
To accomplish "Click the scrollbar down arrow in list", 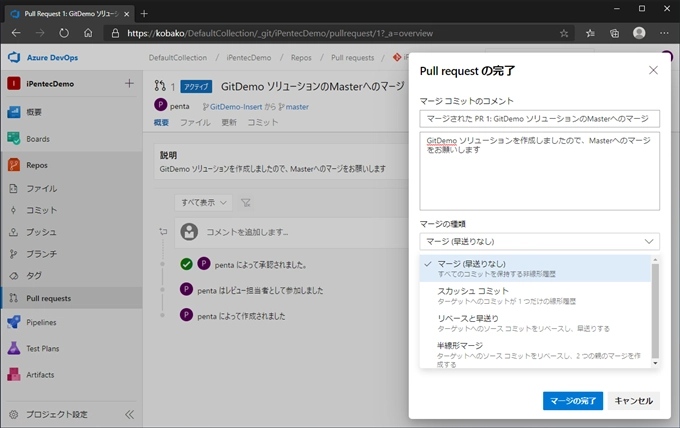I will coord(655,363).
